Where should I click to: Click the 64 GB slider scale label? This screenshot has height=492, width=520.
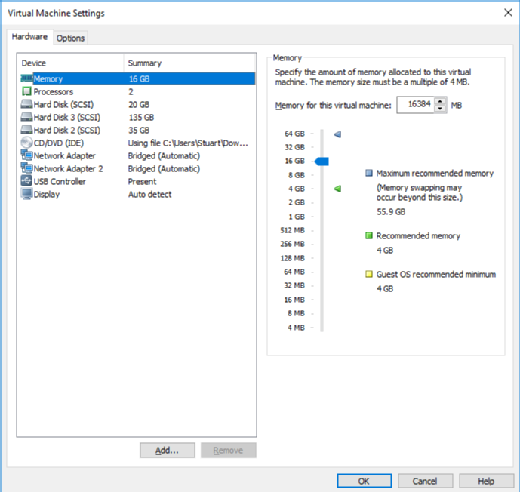pyautogui.click(x=294, y=134)
